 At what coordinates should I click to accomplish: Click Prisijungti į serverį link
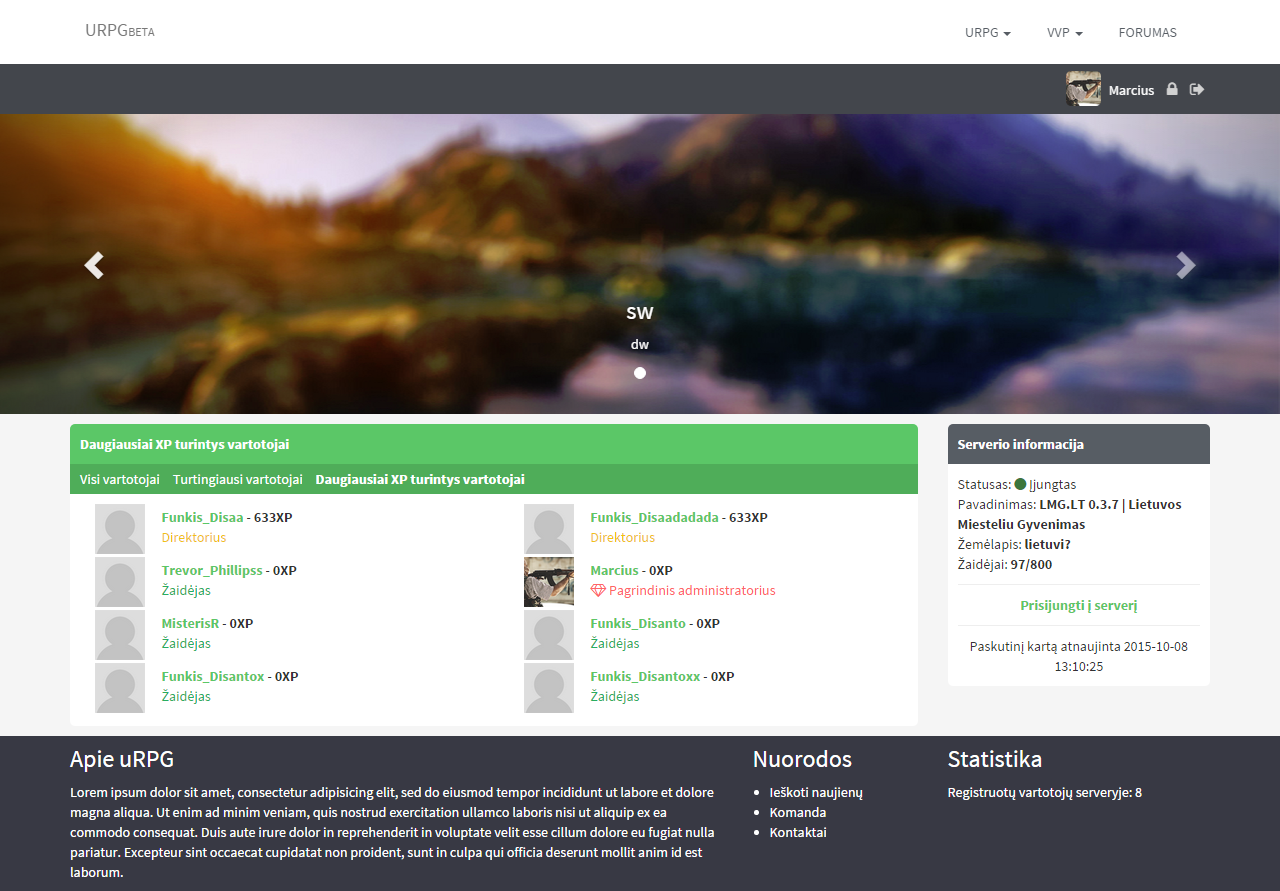pyautogui.click(x=1078, y=605)
